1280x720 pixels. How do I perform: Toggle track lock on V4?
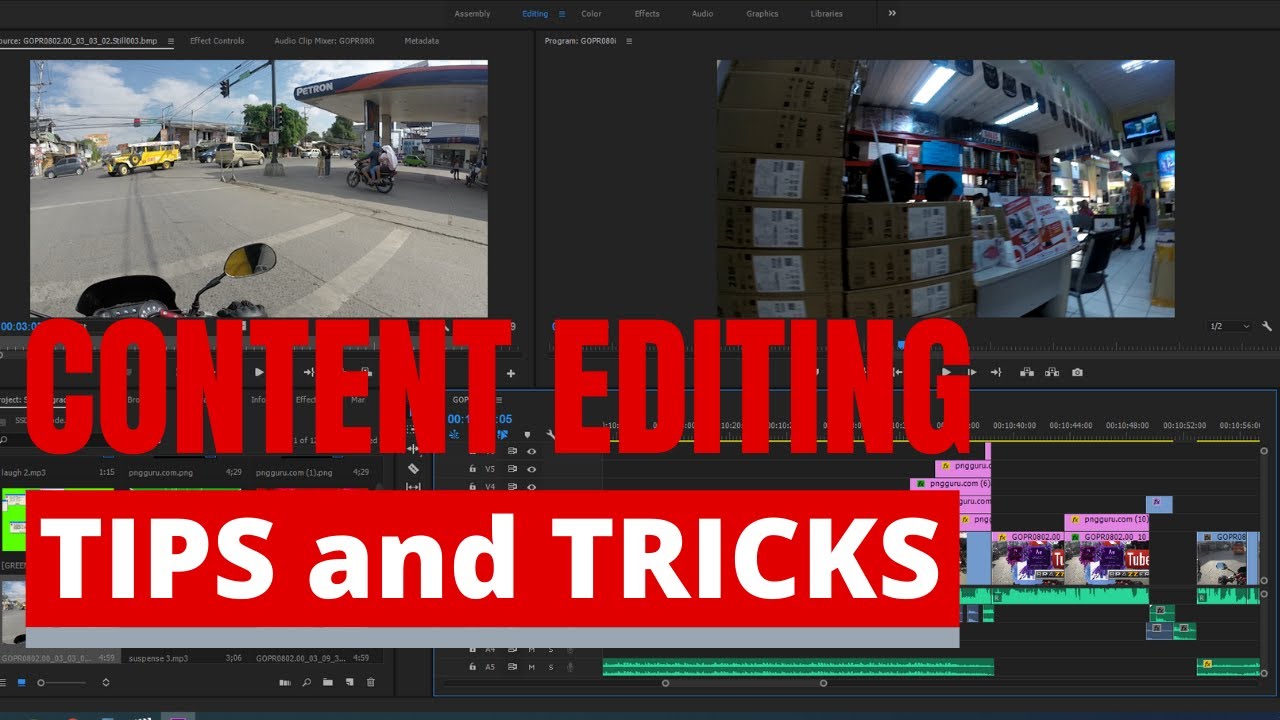point(473,486)
